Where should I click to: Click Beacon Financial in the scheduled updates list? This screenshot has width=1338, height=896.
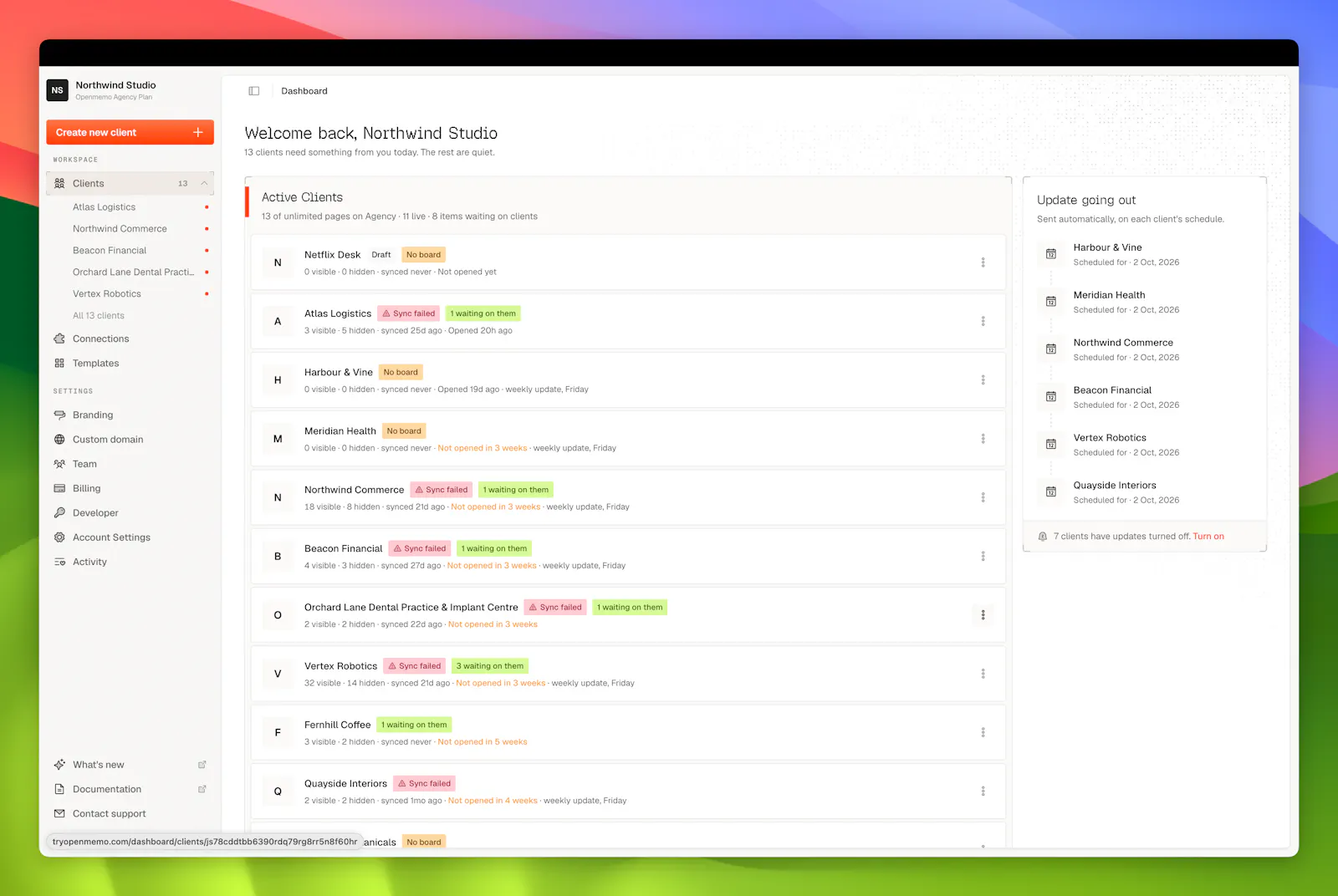(1112, 390)
